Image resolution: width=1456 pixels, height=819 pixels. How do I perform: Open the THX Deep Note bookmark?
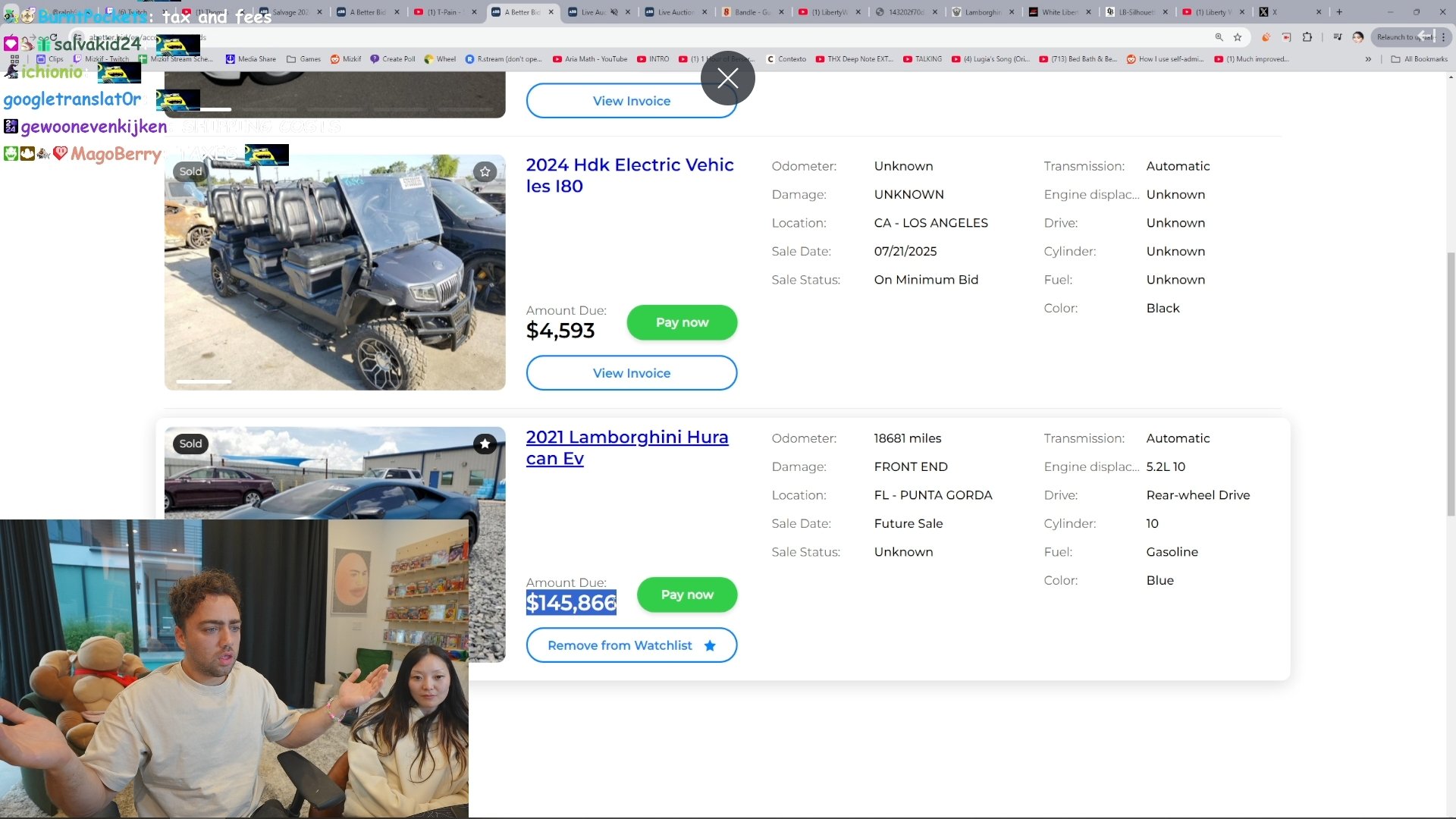coord(855,59)
